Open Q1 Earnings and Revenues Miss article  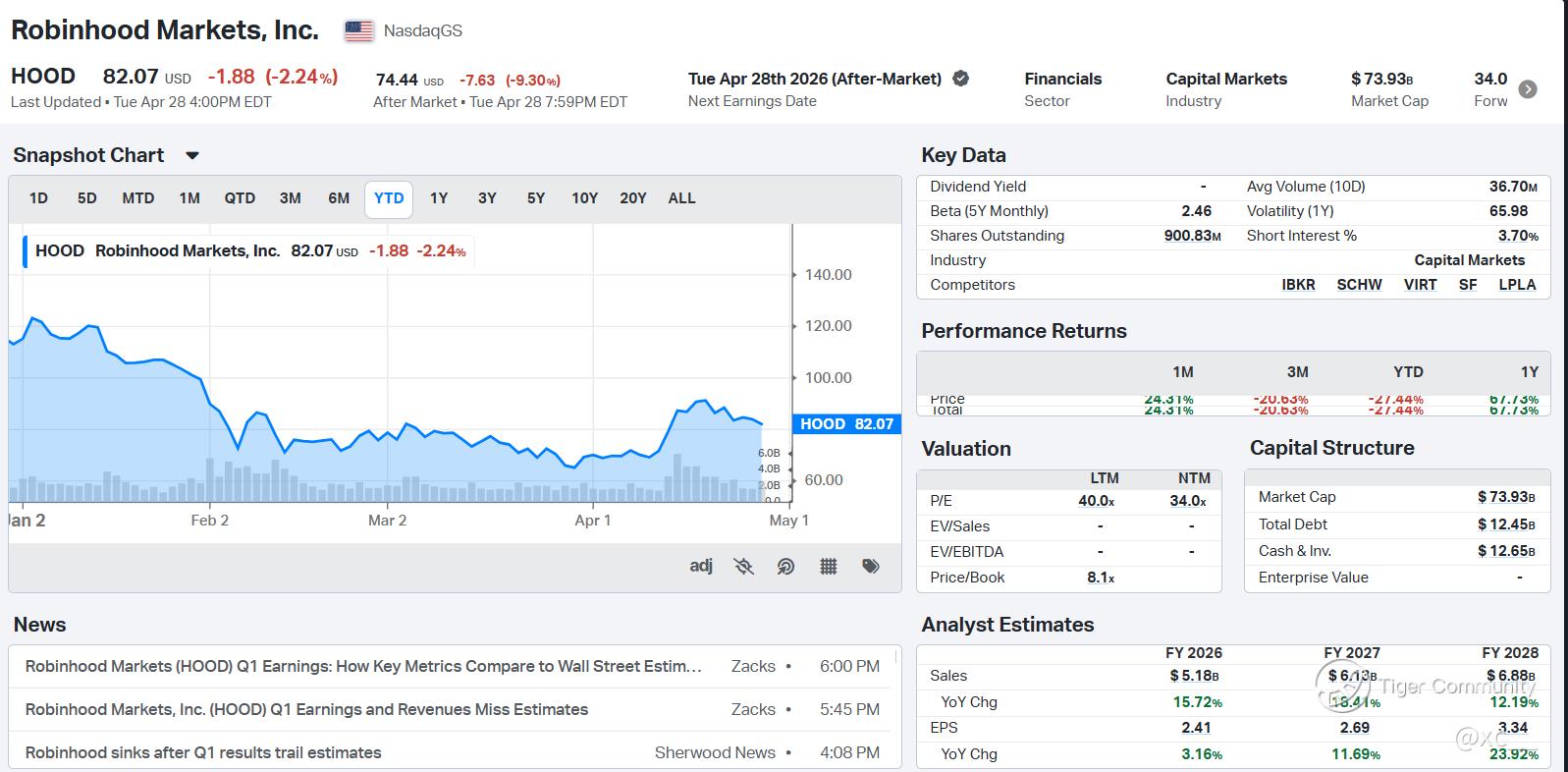306,709
